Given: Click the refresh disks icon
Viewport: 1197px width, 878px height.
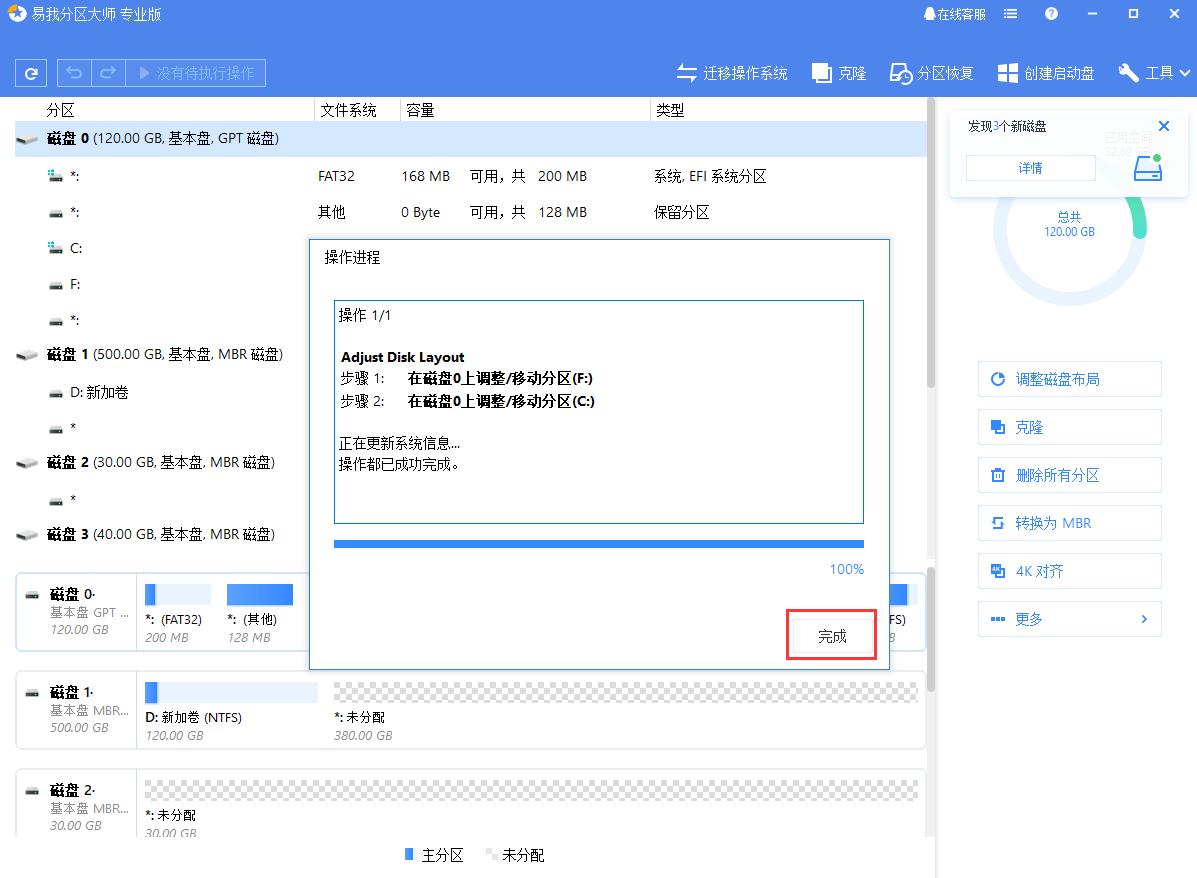Looking at the screenshot, I should click(31, 73).
